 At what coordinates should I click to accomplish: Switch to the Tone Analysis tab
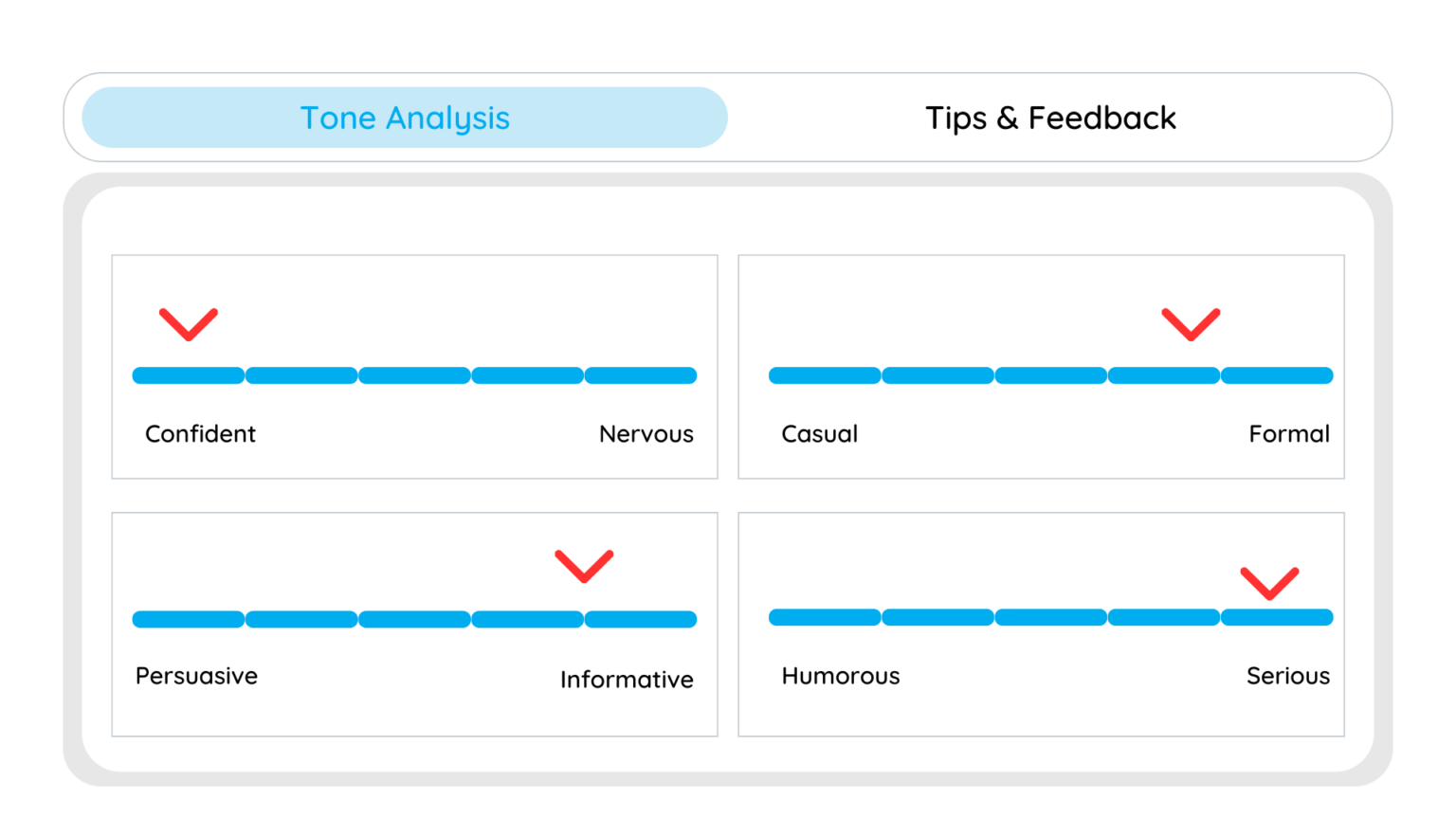[x=405, y=118]
